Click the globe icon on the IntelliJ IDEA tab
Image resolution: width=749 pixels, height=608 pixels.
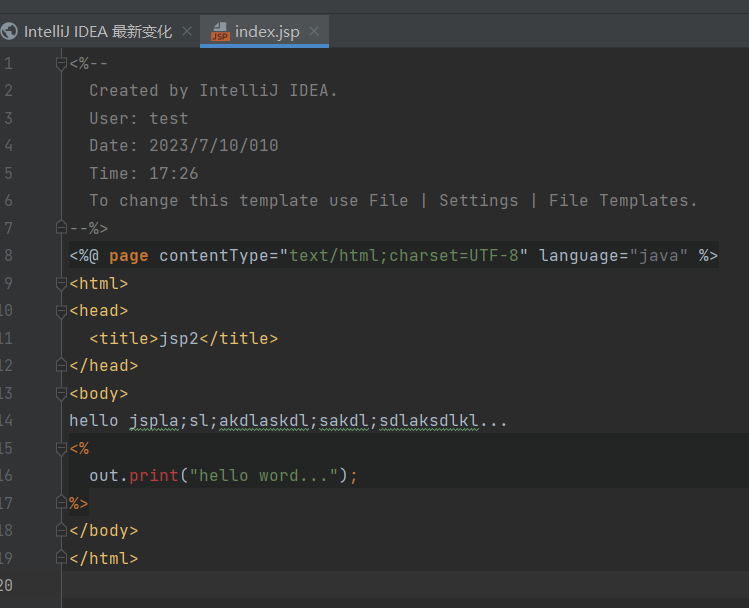pyautogui.click(x=10, y=31)
